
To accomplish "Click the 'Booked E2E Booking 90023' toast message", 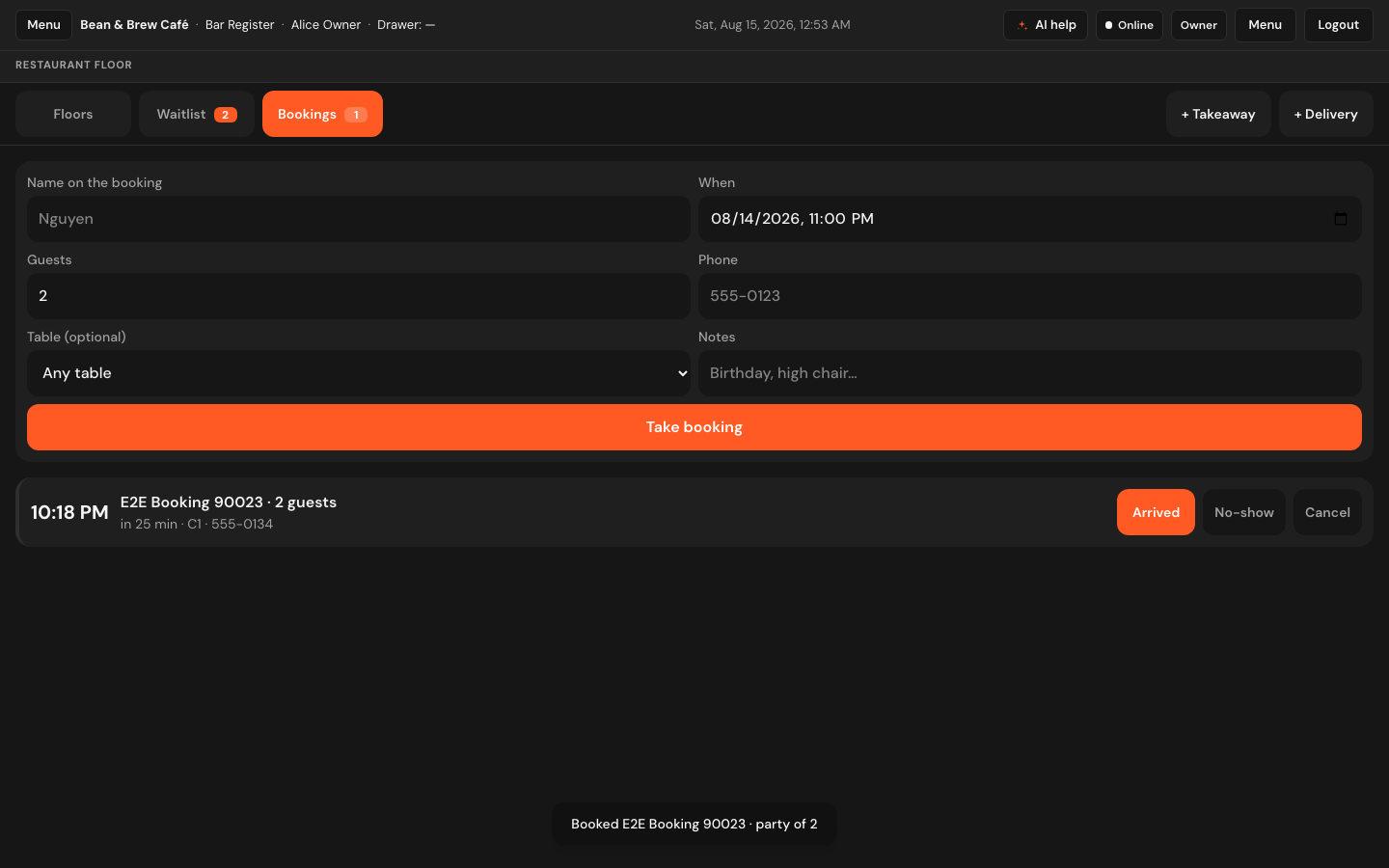I will point(694,824).
